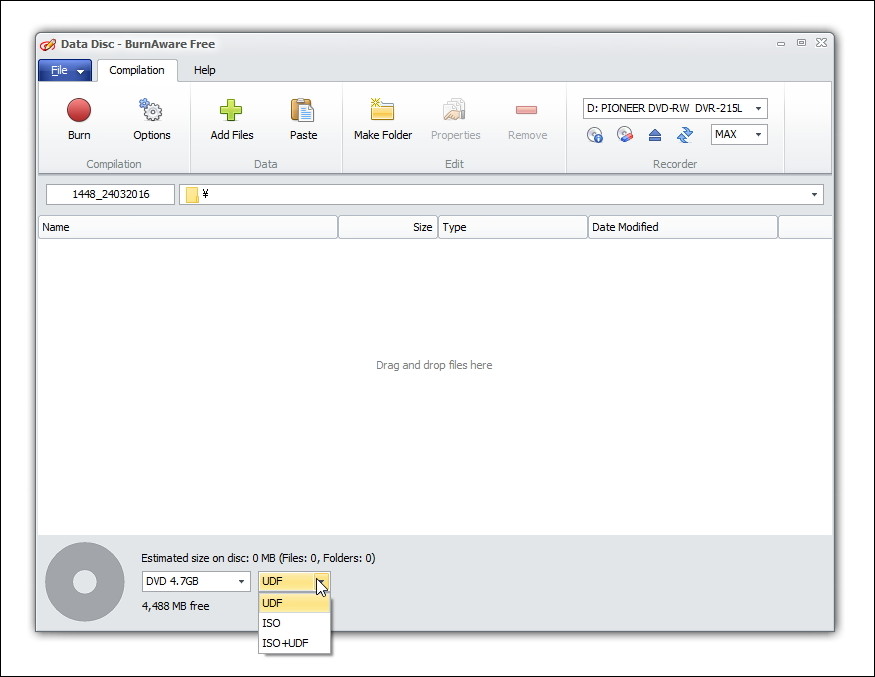875x677 pixels.
Task: Expand the PIONEER DVD-RW drive dropdown
Action: [x=758, y=108]
